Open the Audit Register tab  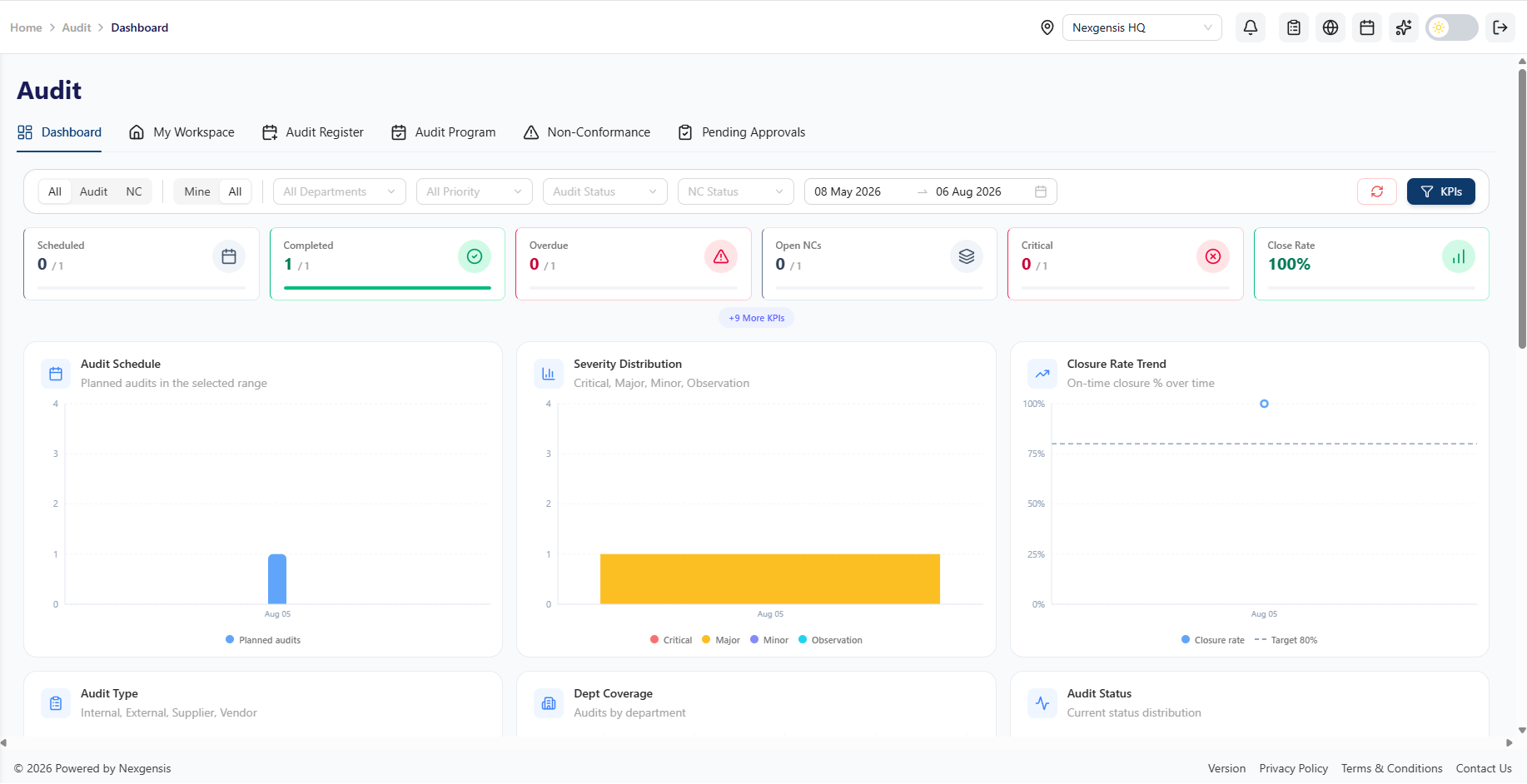point(313,132)
